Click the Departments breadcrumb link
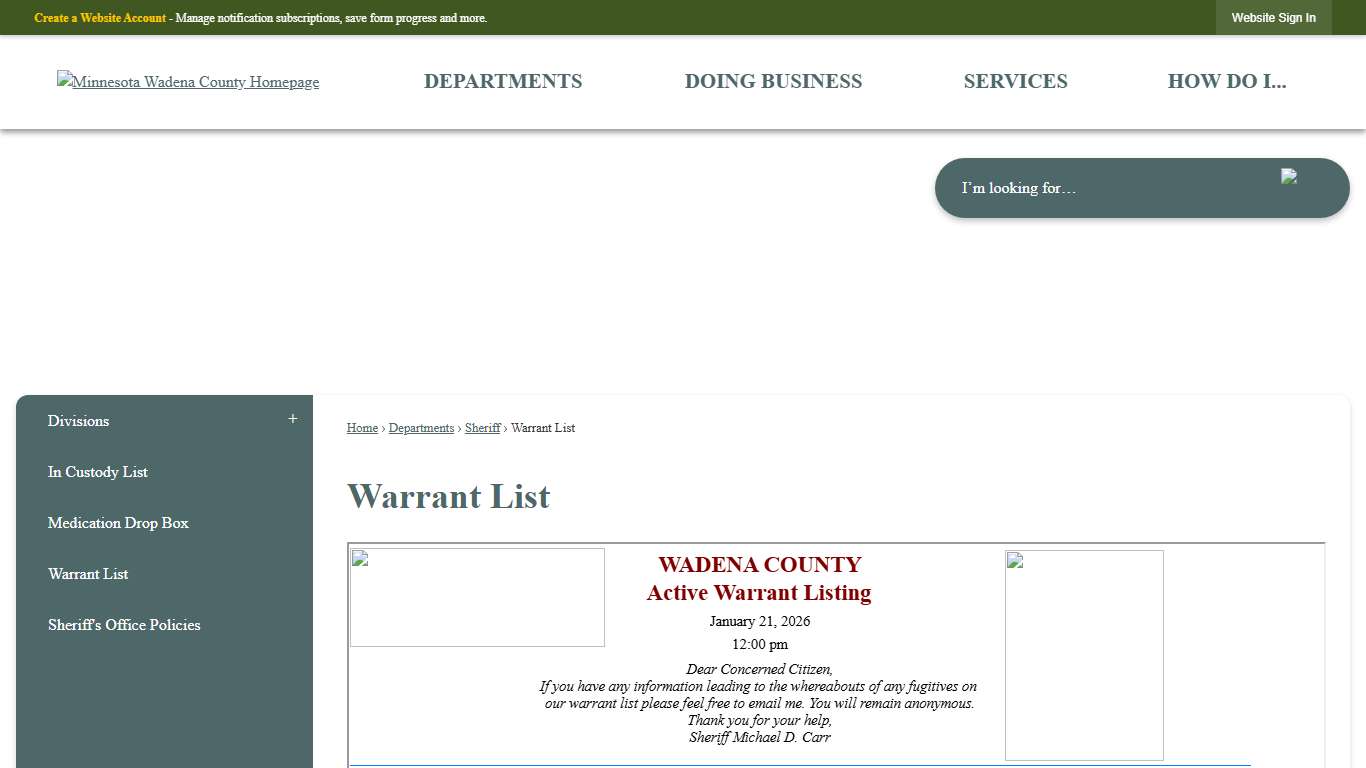This screenshot has width=1366, height=768. coord(421,428)
